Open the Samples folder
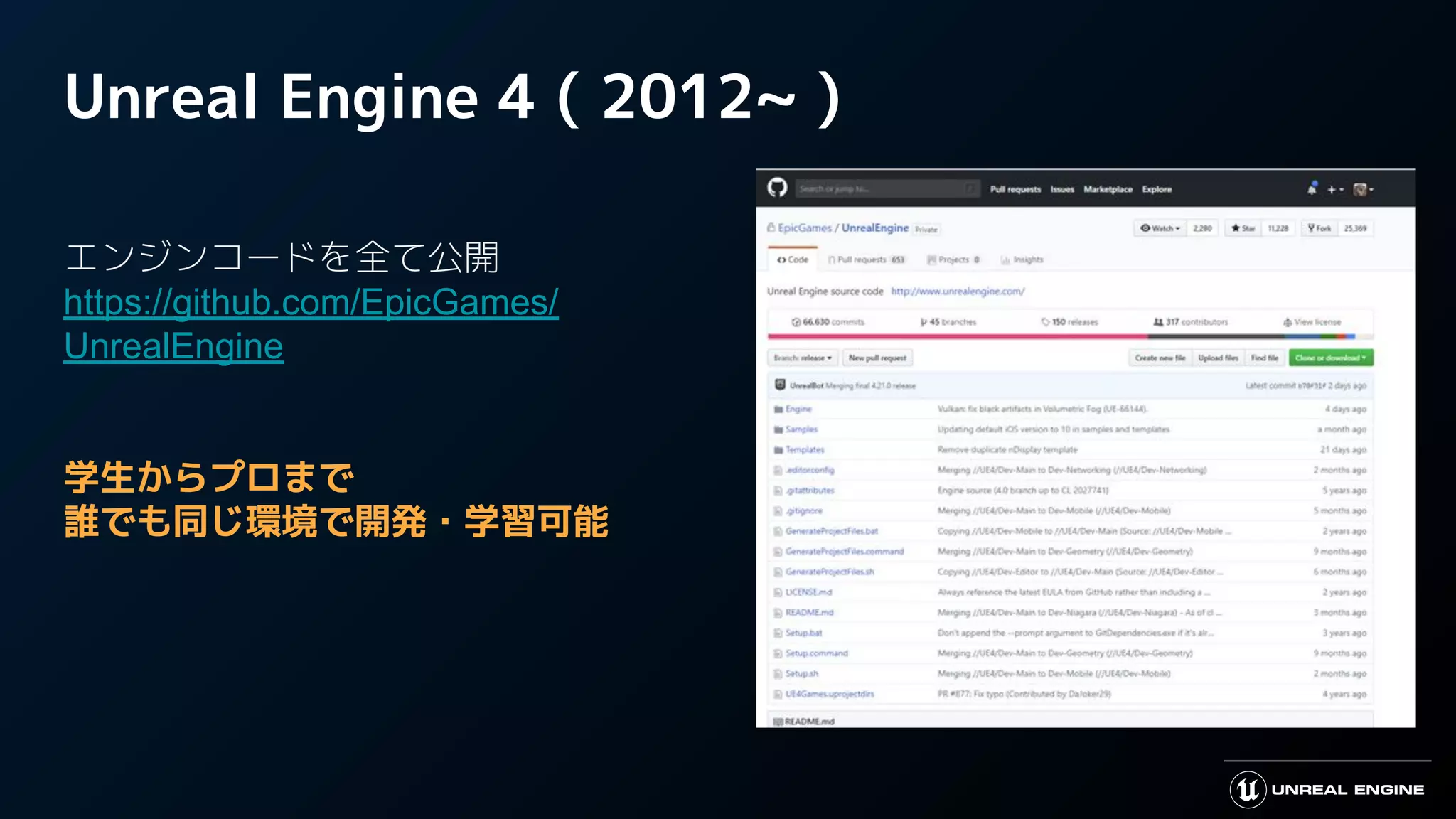The height and width of the screenshot is (819, 1456). click(801, 429)
